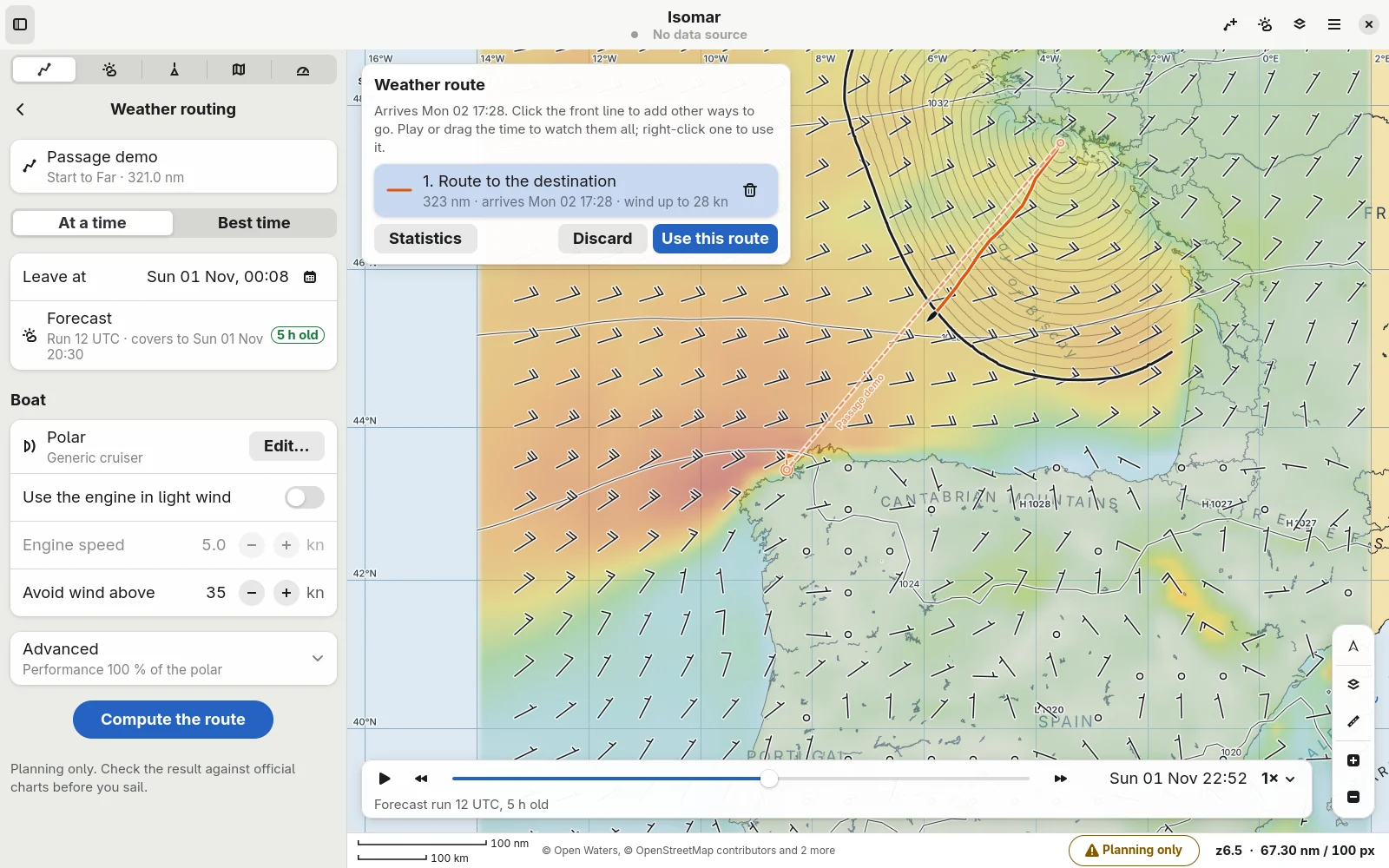Screen dimensions: 1389x868
Task: Click the Forecast run row
Action: click(174, 336)
